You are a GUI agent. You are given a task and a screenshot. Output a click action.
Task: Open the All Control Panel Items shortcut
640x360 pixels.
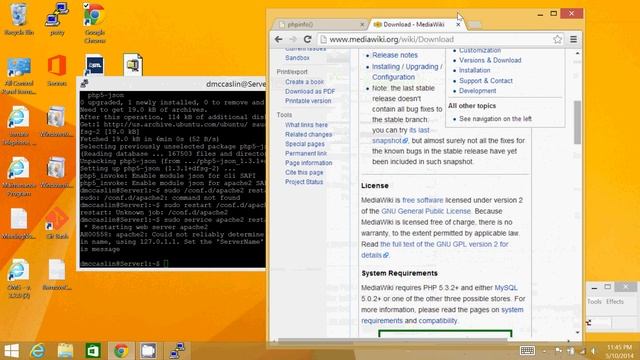click(x=18, y=76)
